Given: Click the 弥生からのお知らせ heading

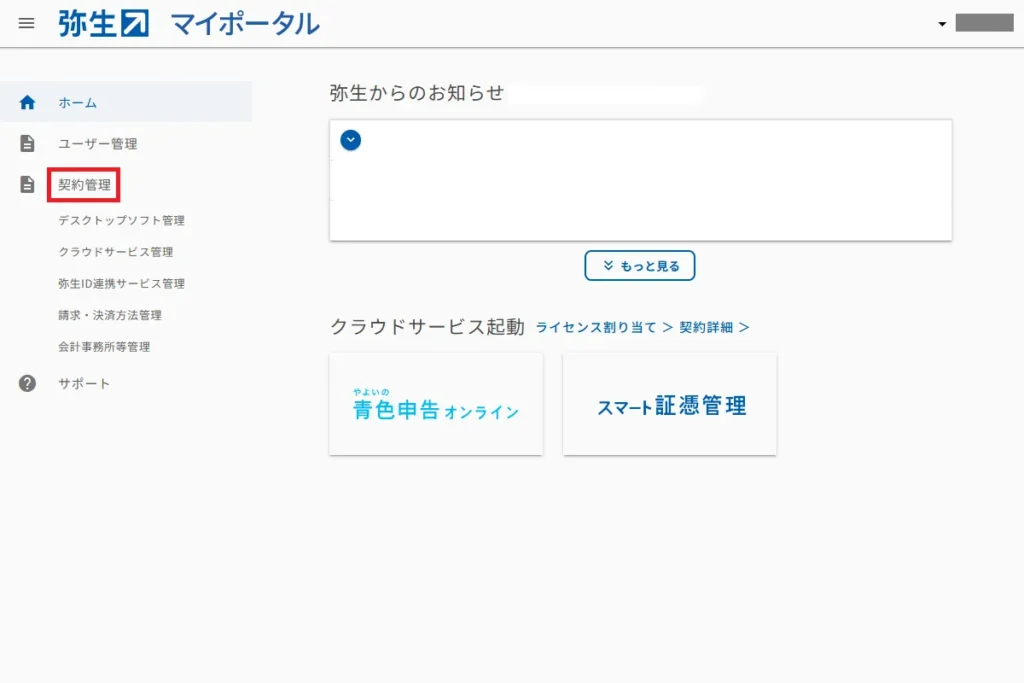Looking at the screenshot, I should (x=417, y=93).
